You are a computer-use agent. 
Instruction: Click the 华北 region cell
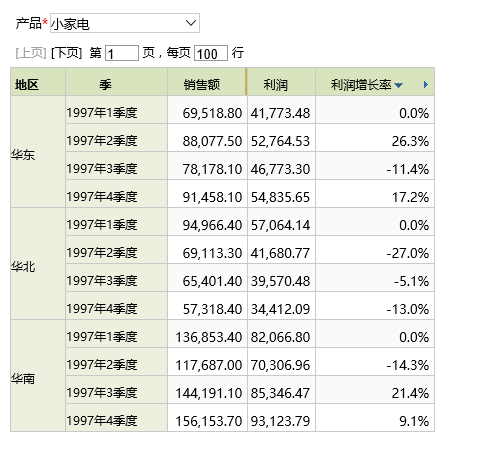[38, 264]
